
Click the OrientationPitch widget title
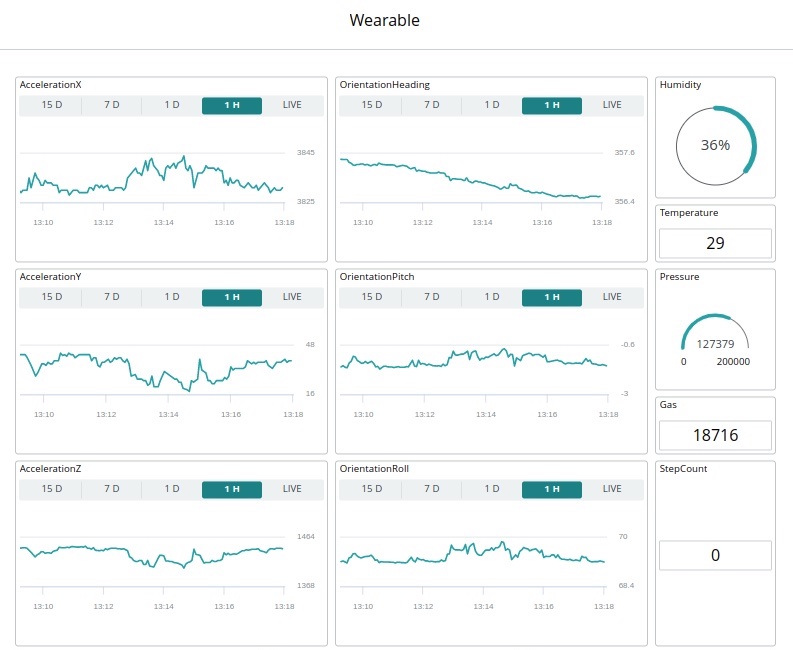[377, 277]
